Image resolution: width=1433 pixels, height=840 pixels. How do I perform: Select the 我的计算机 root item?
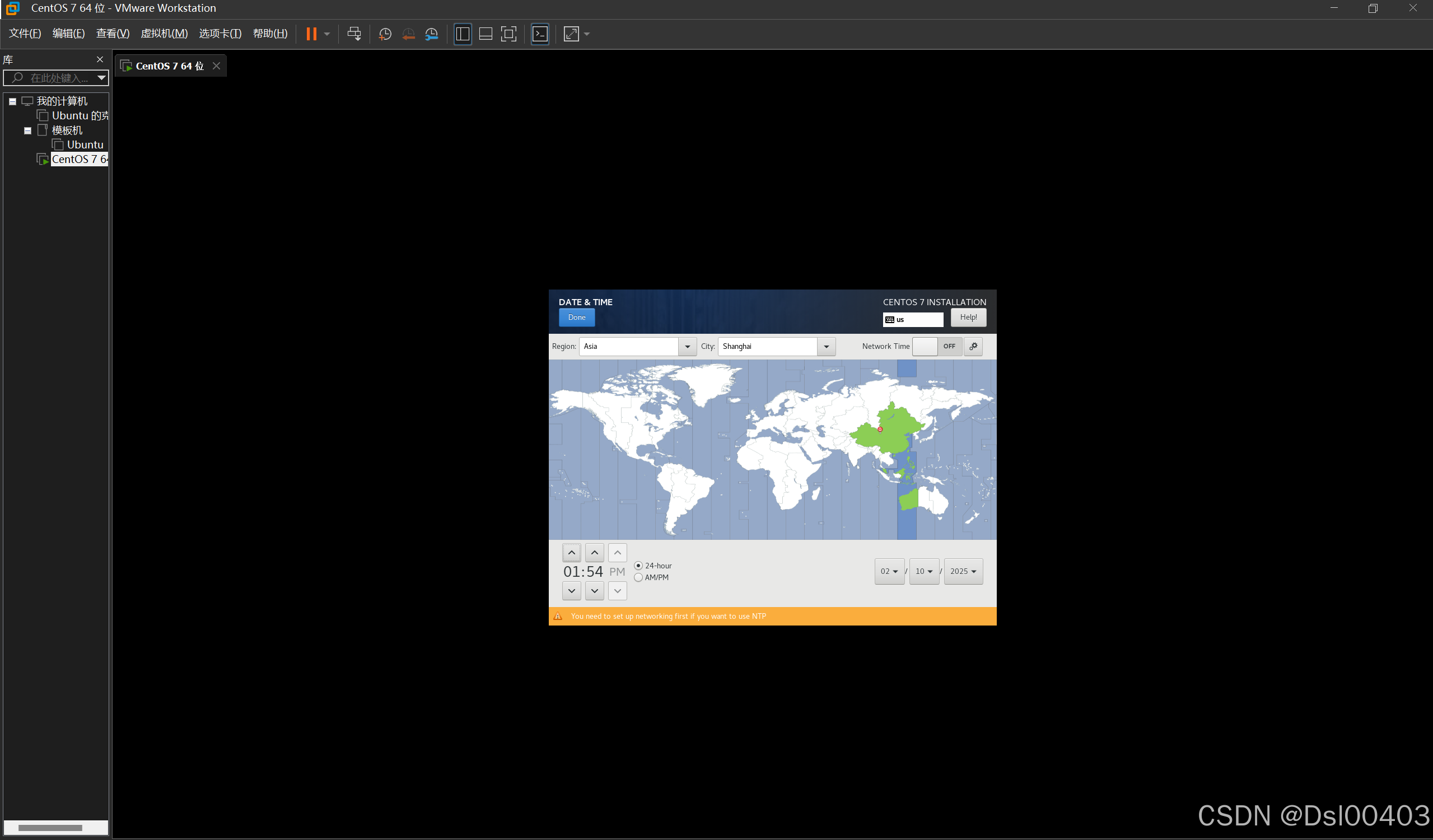[62, 101]
